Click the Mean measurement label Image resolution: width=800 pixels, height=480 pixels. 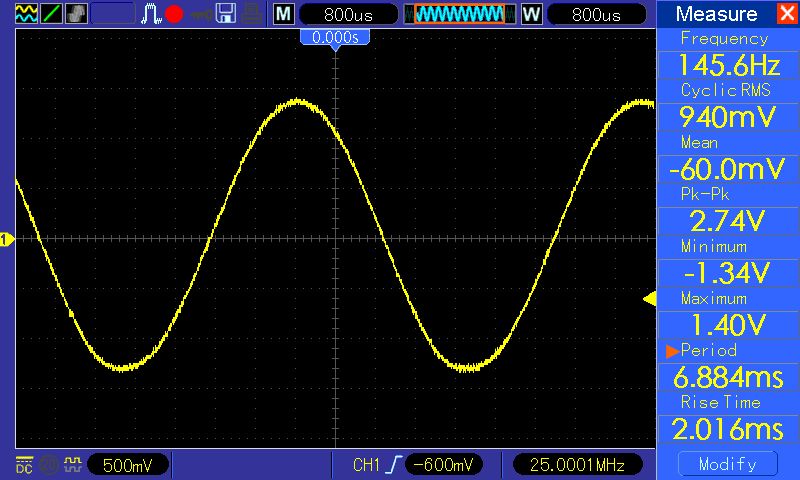click(699, 142)
